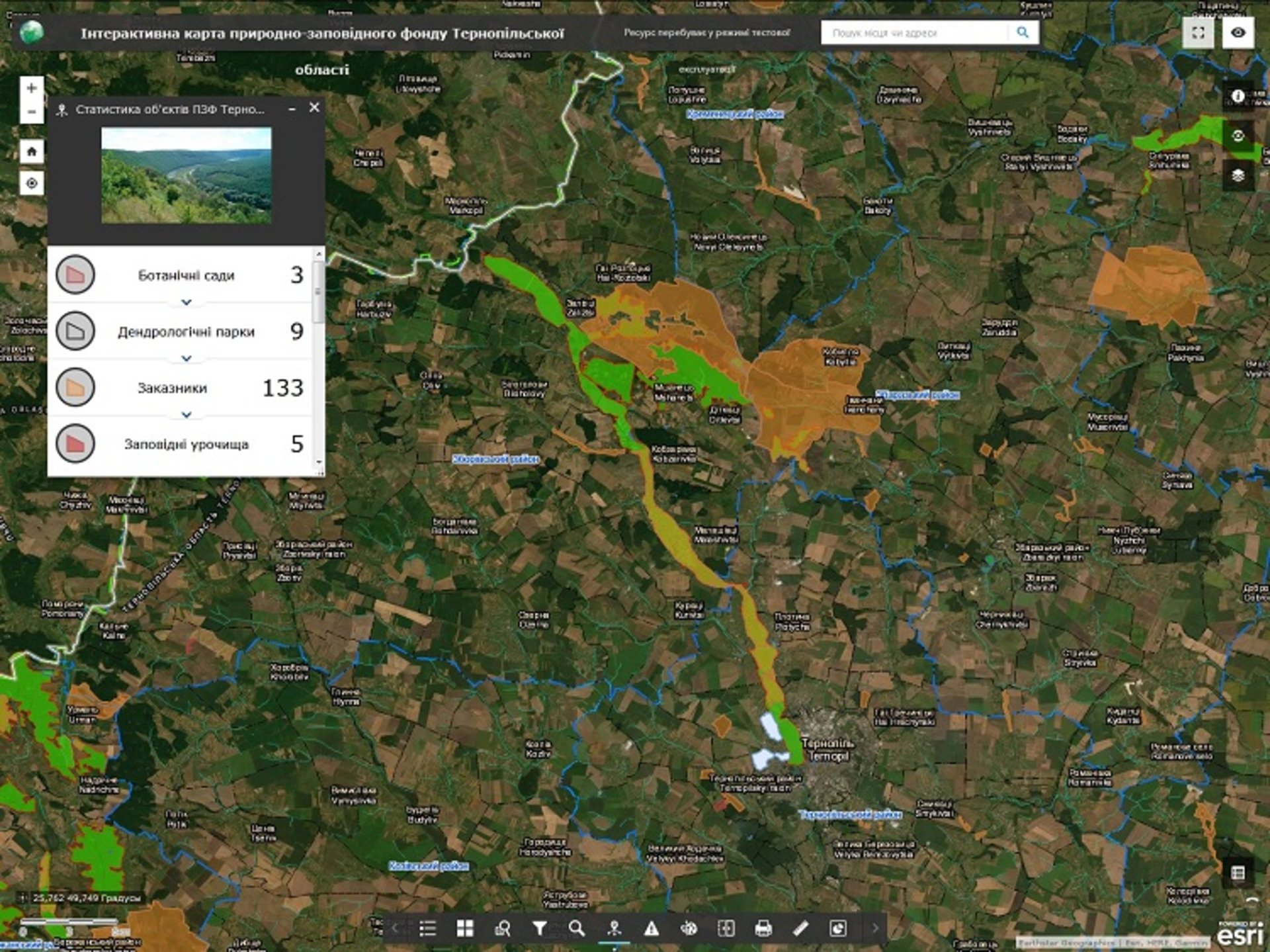This screenshot has height=952, width=1270.
Task: Open the layers stack widget
Action: tap(1238, 176)
